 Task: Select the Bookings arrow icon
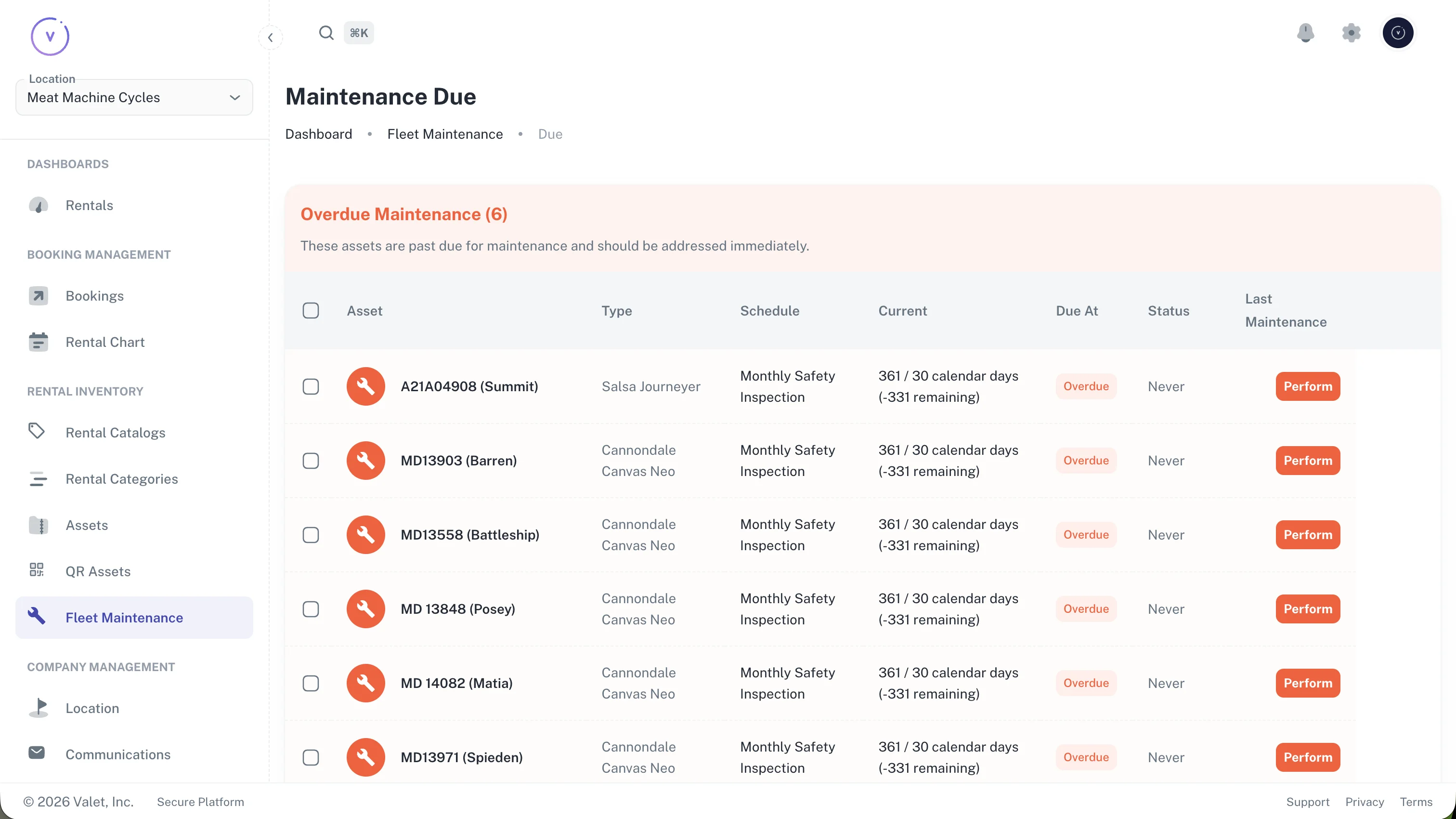coord(38,295)
